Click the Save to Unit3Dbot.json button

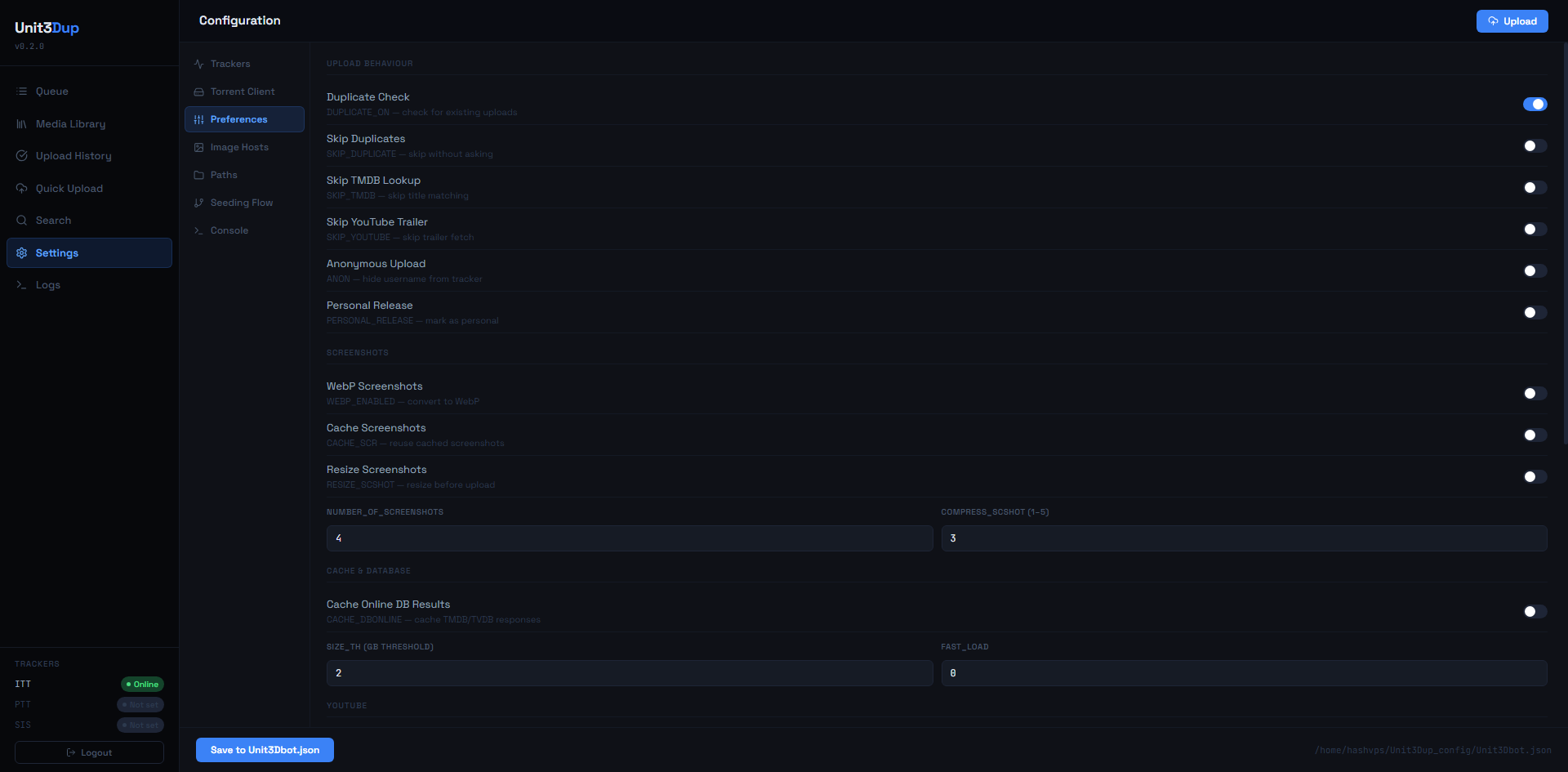click(264, 749)
